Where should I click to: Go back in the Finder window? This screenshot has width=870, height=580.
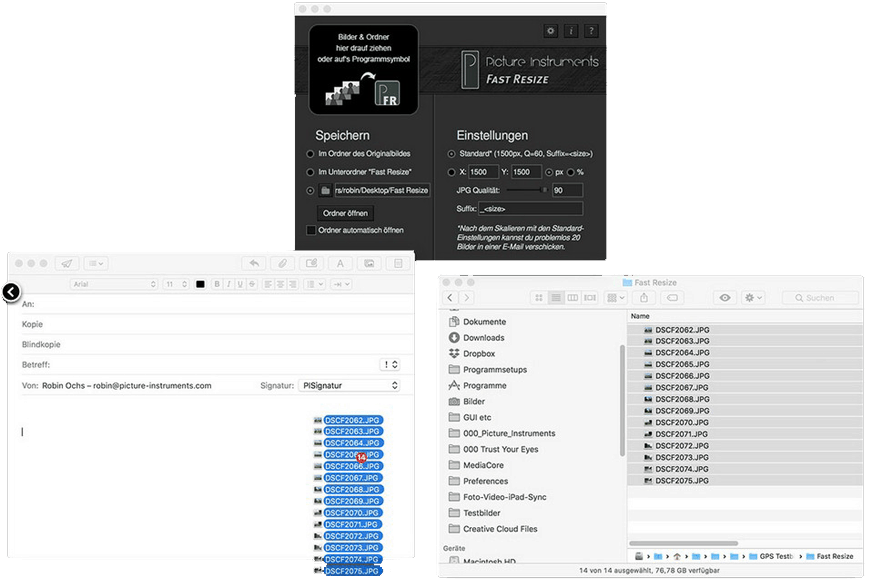pyautogui.click(x=450, y=297)
